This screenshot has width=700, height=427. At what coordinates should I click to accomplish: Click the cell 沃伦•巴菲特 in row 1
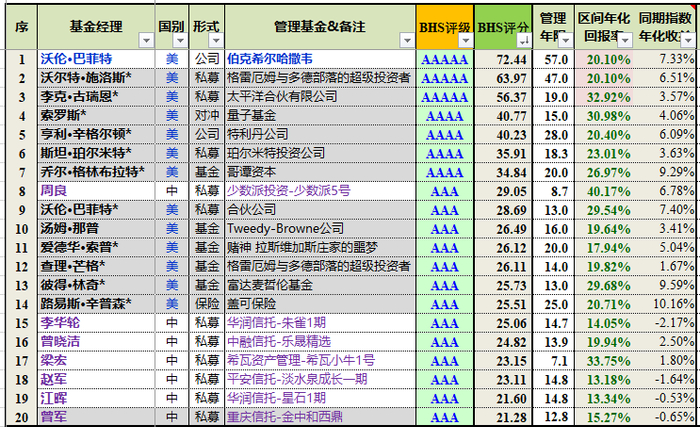click(96, 59)
